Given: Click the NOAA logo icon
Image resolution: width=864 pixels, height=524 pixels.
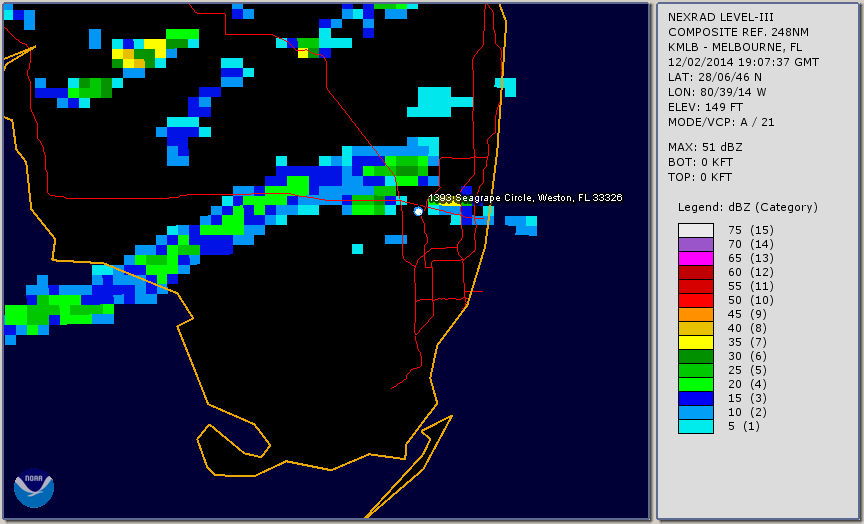Looking at the screenshot, I should (34, 488).
